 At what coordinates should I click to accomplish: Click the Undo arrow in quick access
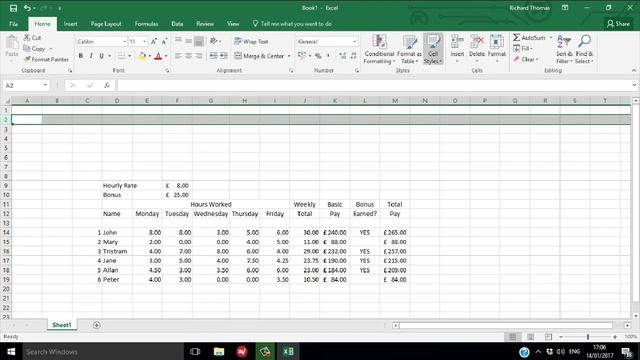pos(27,8)
